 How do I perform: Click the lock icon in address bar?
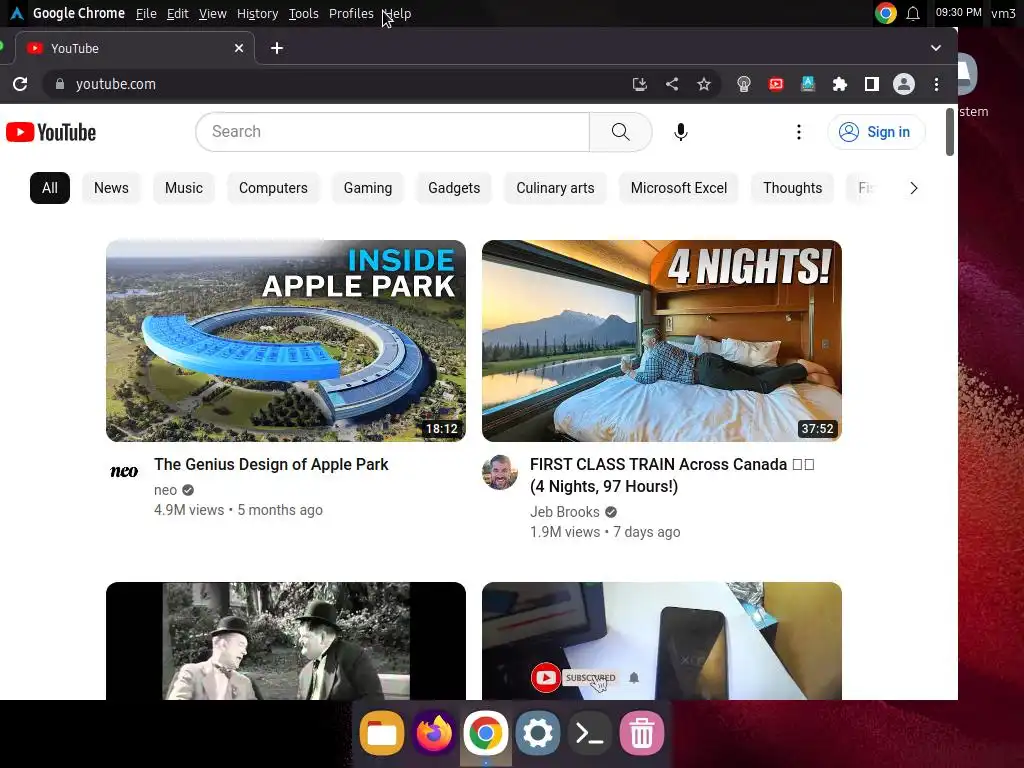point(59,84)
